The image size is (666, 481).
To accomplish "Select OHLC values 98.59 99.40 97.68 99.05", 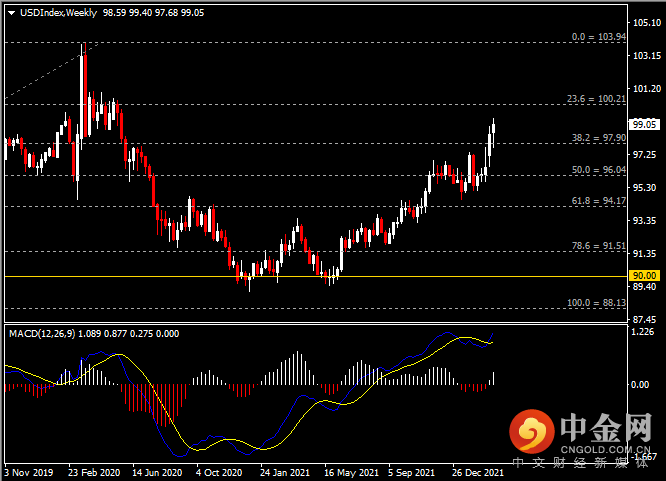I will click(x=153, y=13).
